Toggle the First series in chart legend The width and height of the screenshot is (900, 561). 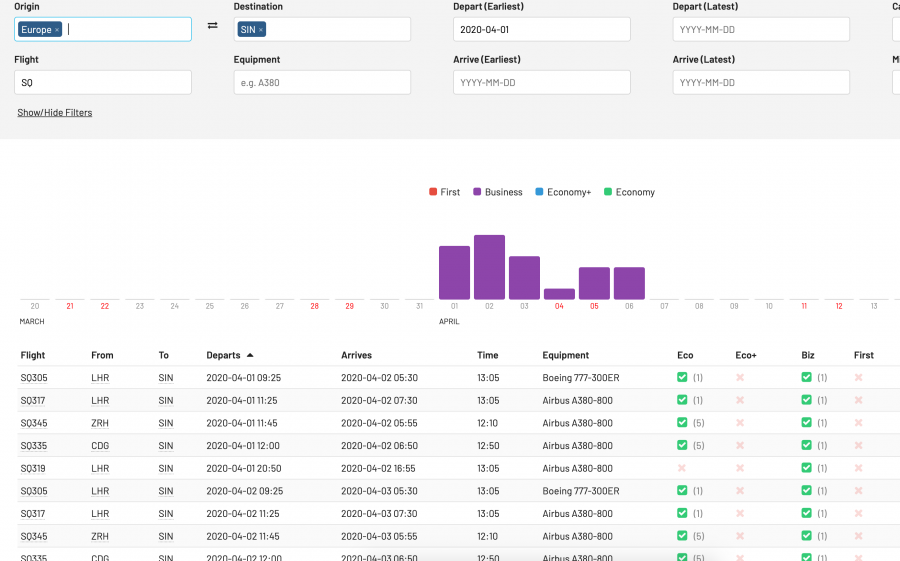(444, 192)
